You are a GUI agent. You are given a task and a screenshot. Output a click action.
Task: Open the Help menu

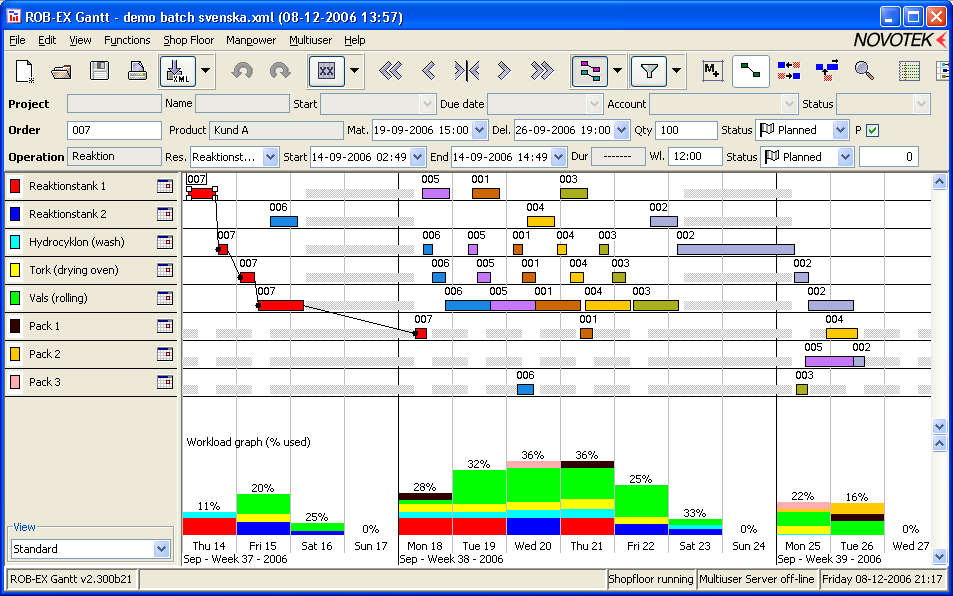click(x=354, y=40)
